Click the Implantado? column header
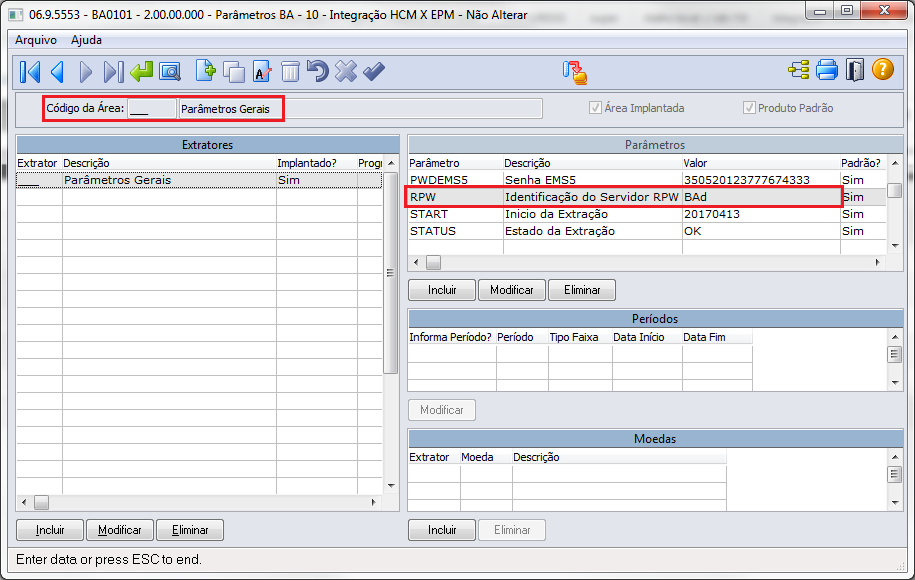 (x=316, y=163)
